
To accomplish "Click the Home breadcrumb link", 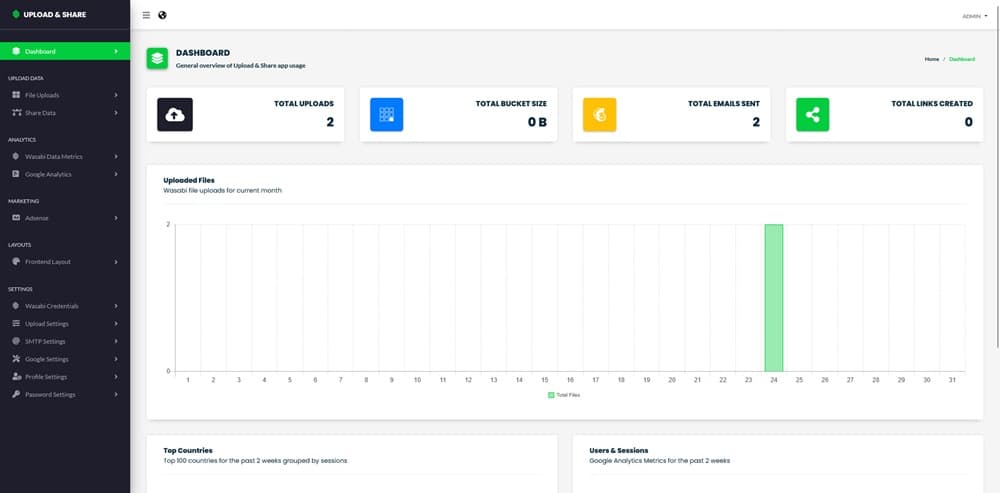I will pyautogui.click(x=931, y=59).
